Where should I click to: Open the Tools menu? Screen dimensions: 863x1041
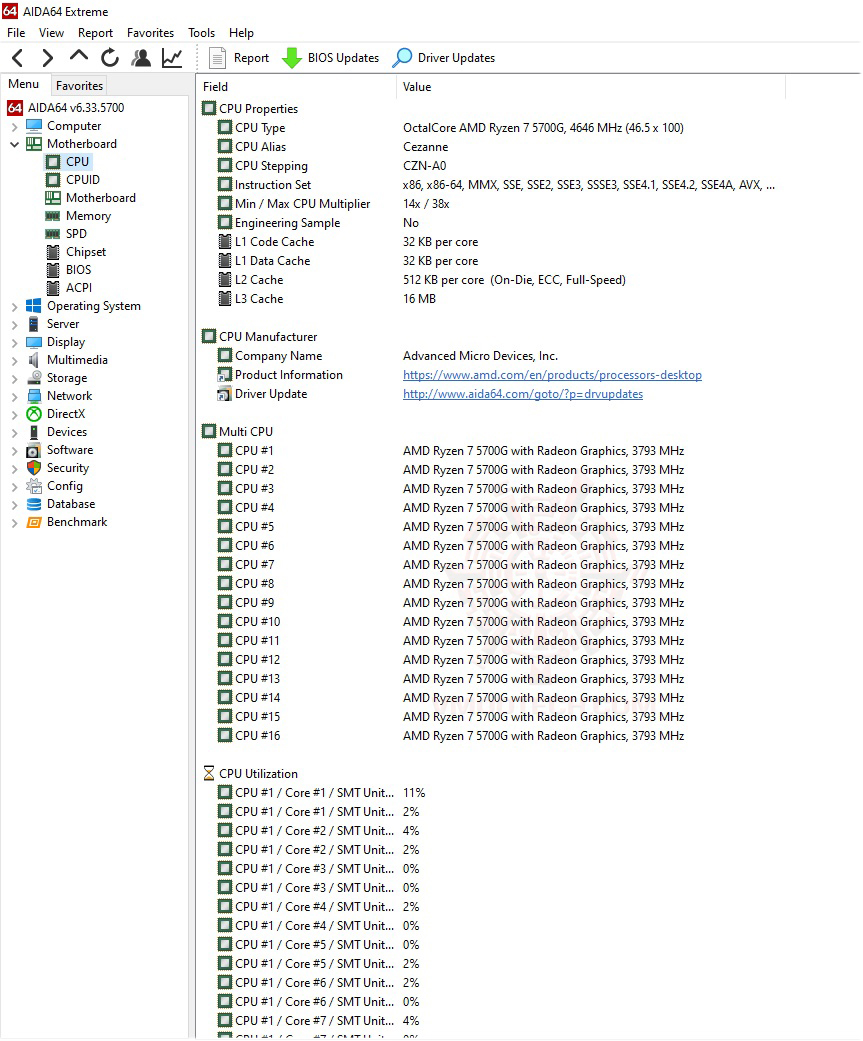[x=201, y=33]
